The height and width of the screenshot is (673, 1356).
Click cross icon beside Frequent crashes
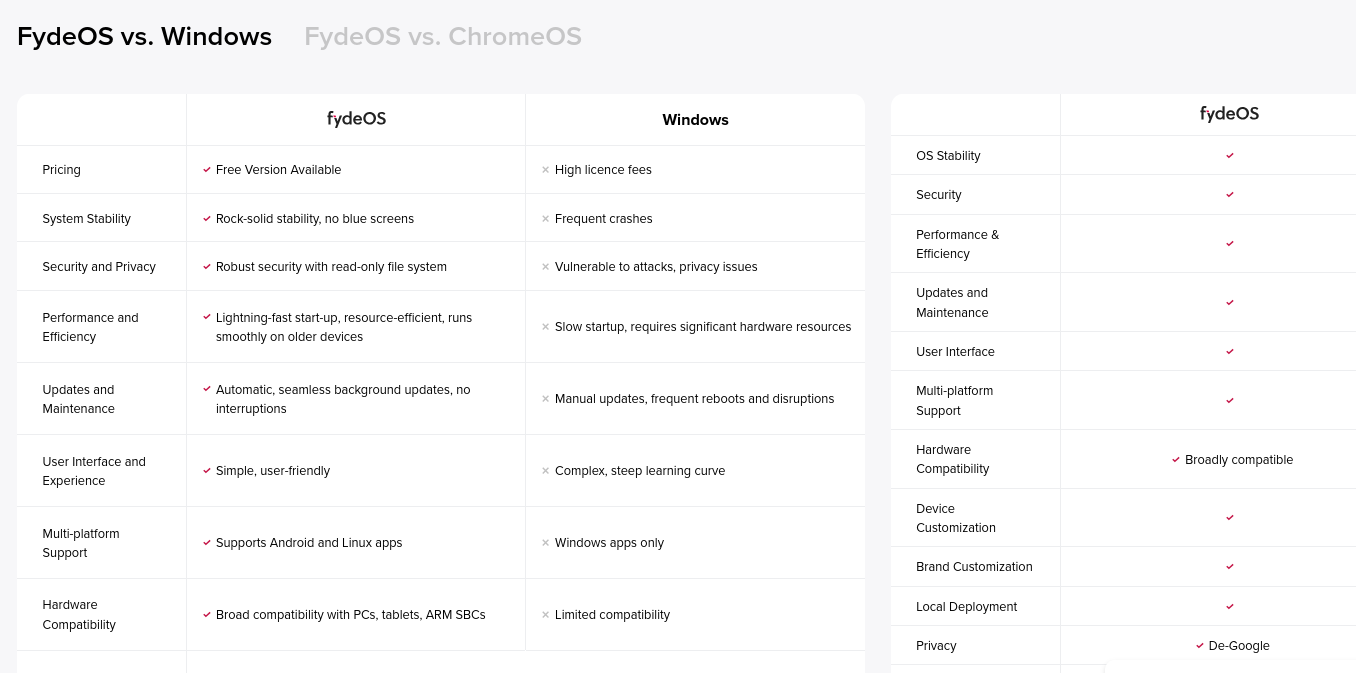(546, 218)
